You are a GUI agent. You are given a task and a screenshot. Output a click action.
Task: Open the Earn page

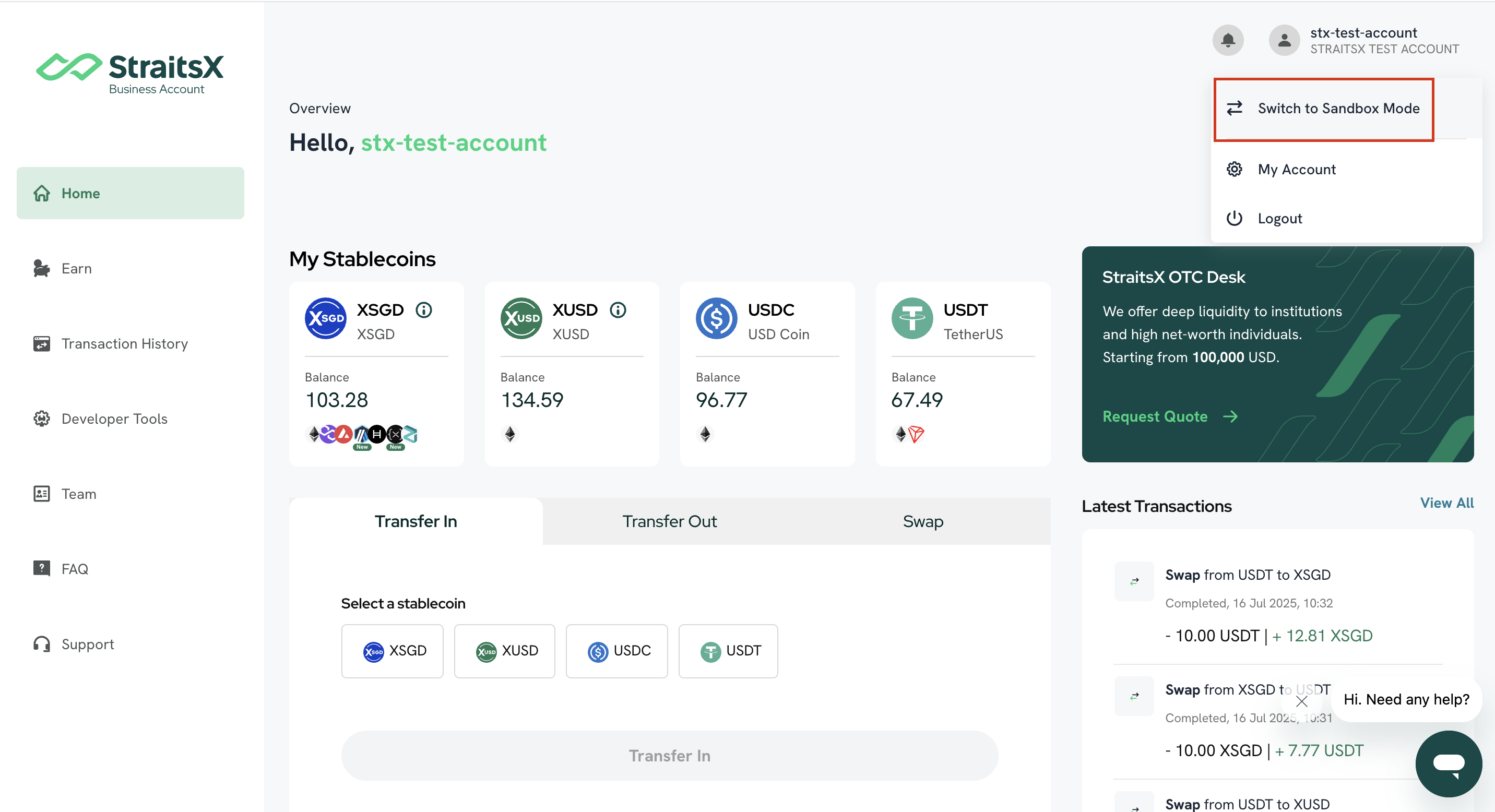coord(130,269)
